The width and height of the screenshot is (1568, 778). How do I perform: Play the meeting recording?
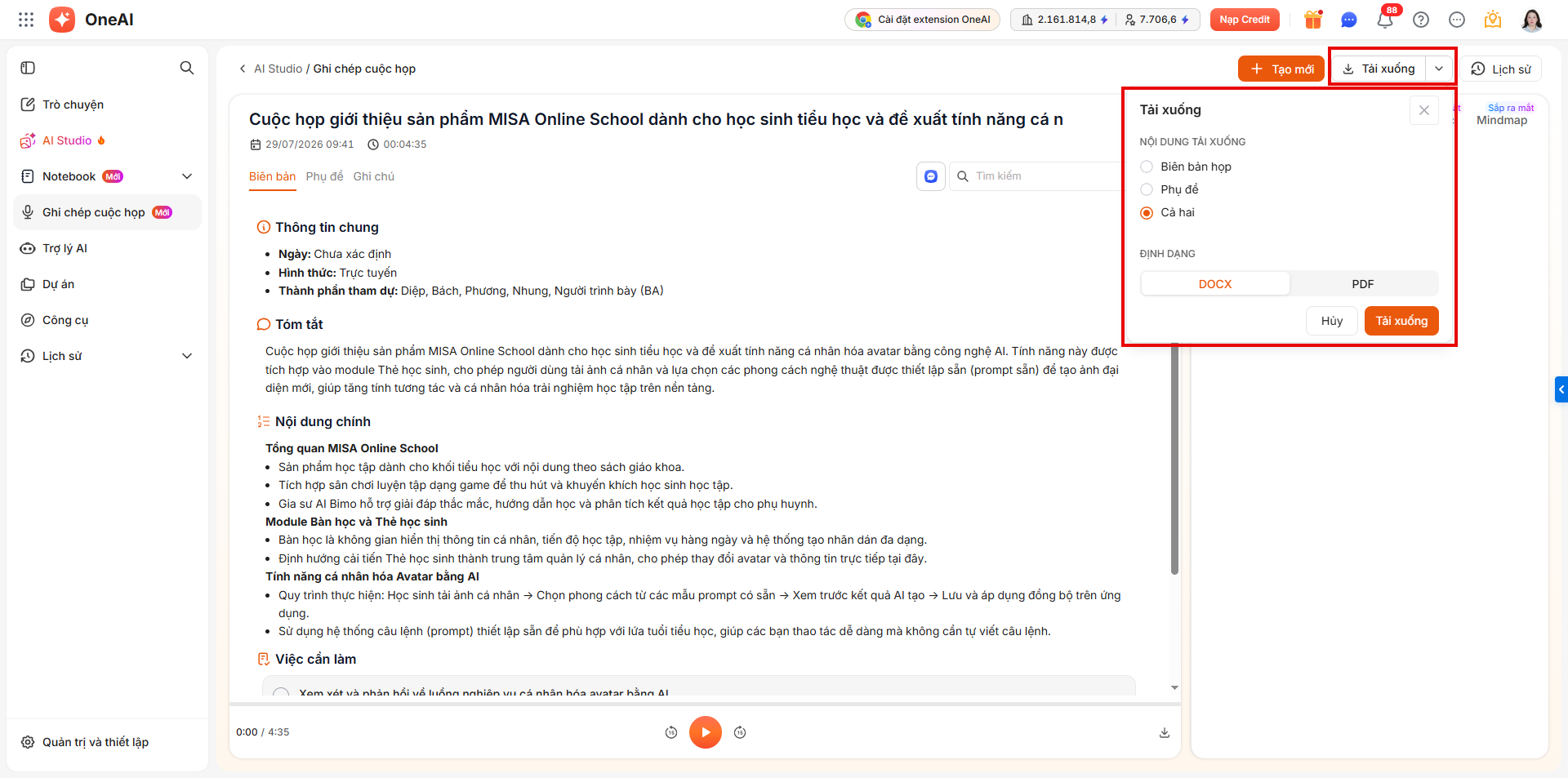706,732
